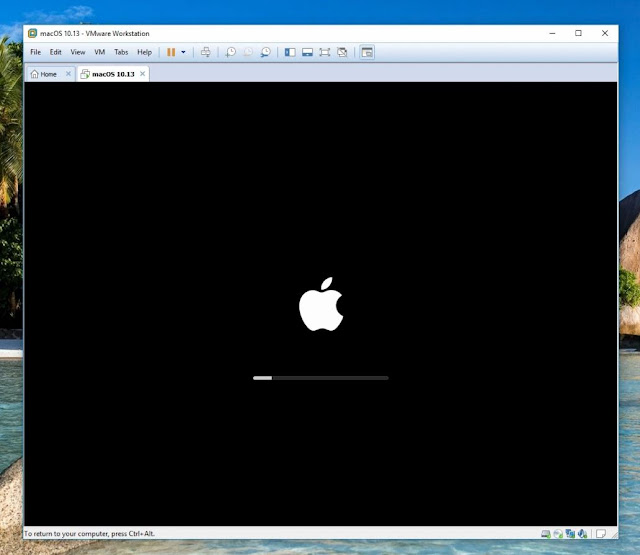This screenshot has height=555, width=640.
Task: Open the snapshot manager
Action: (265, 52)
